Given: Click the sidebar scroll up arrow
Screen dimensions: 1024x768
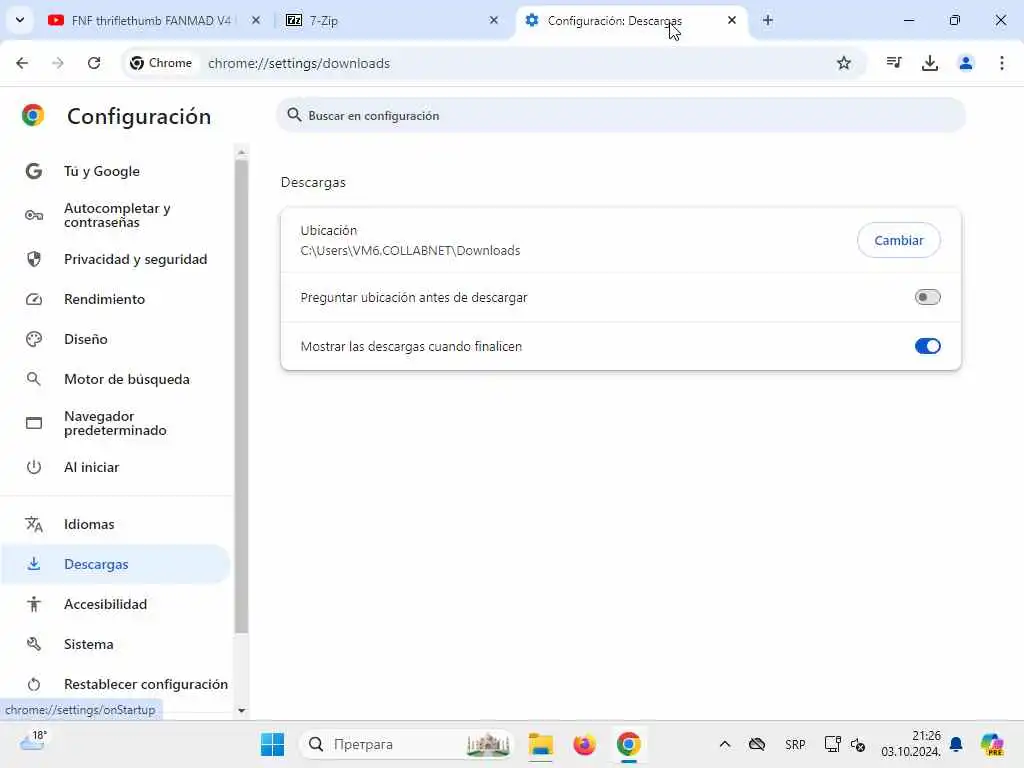Looking at the screenshot, I should point(242,152).
